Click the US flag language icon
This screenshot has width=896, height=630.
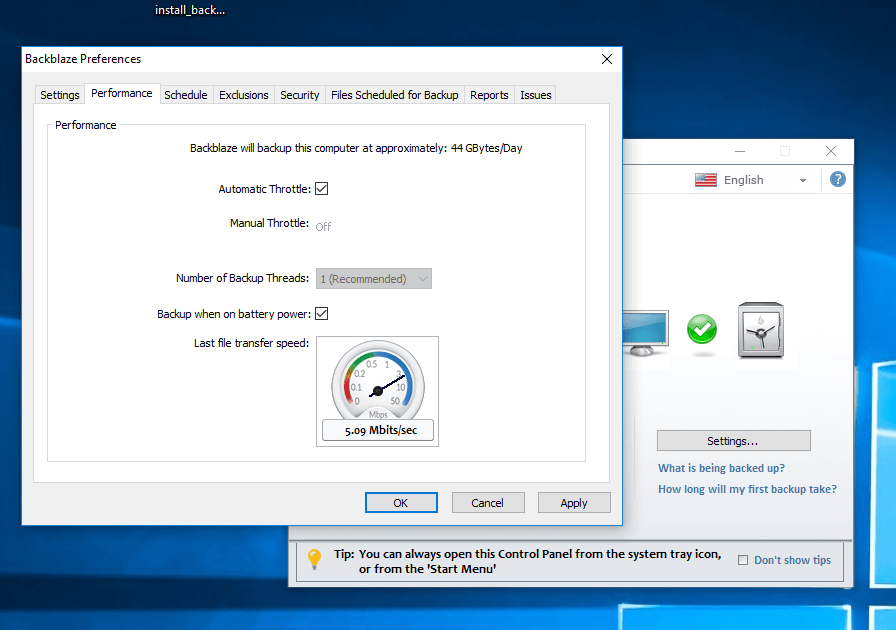tap(706, 180)
